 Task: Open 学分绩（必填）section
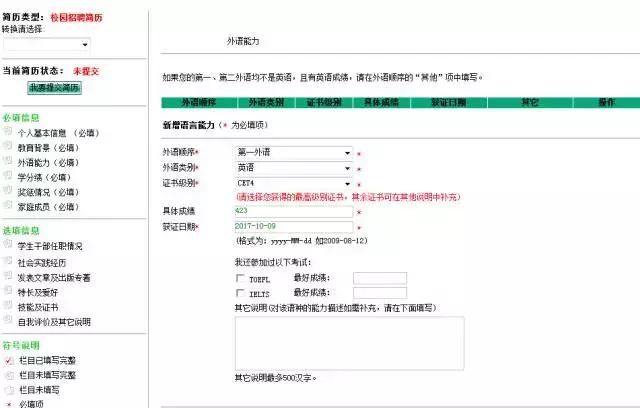tap(44, 177)
